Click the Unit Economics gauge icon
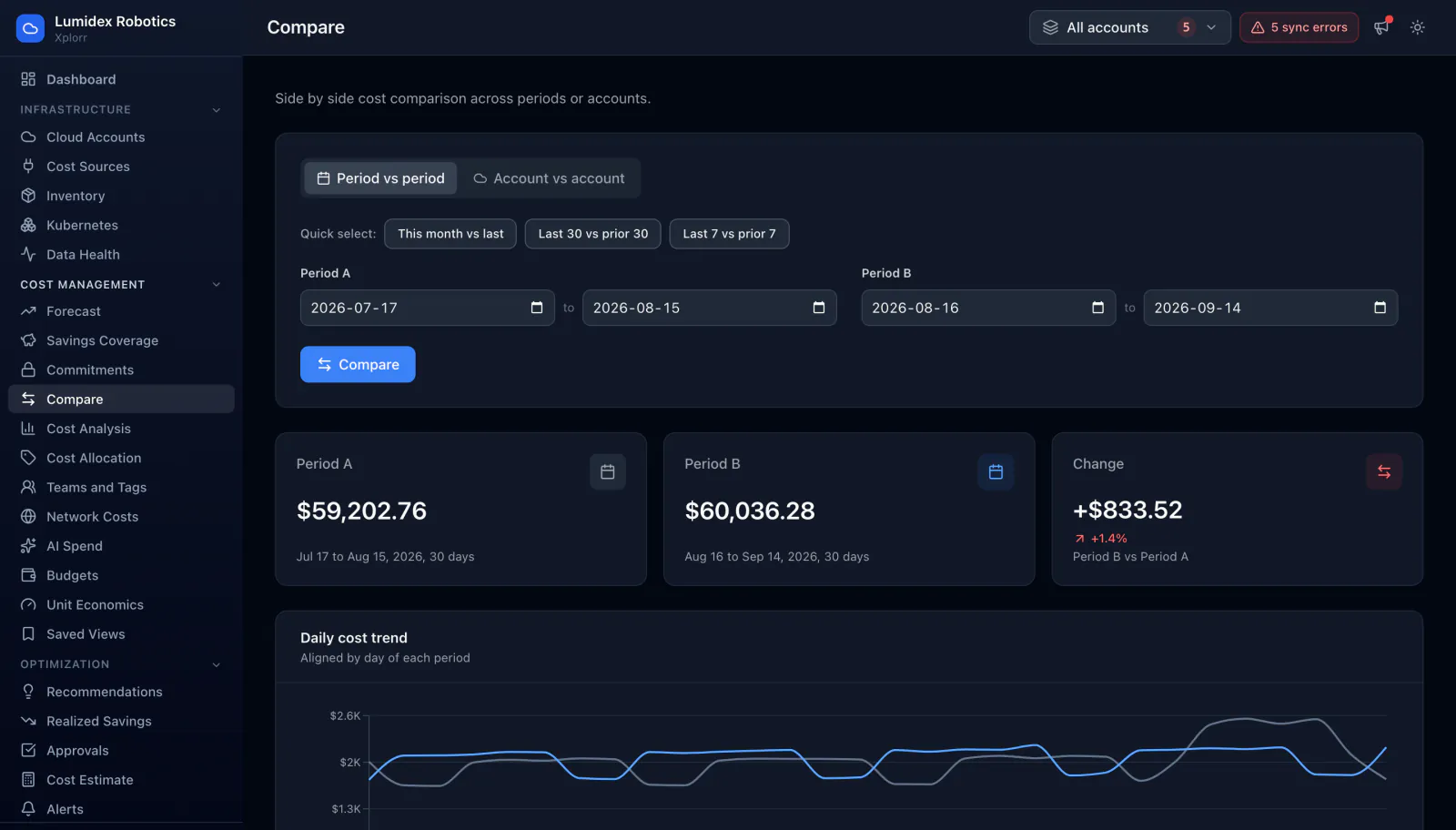The height and width of the screenshot is (830, 1456). pos(28,604)
